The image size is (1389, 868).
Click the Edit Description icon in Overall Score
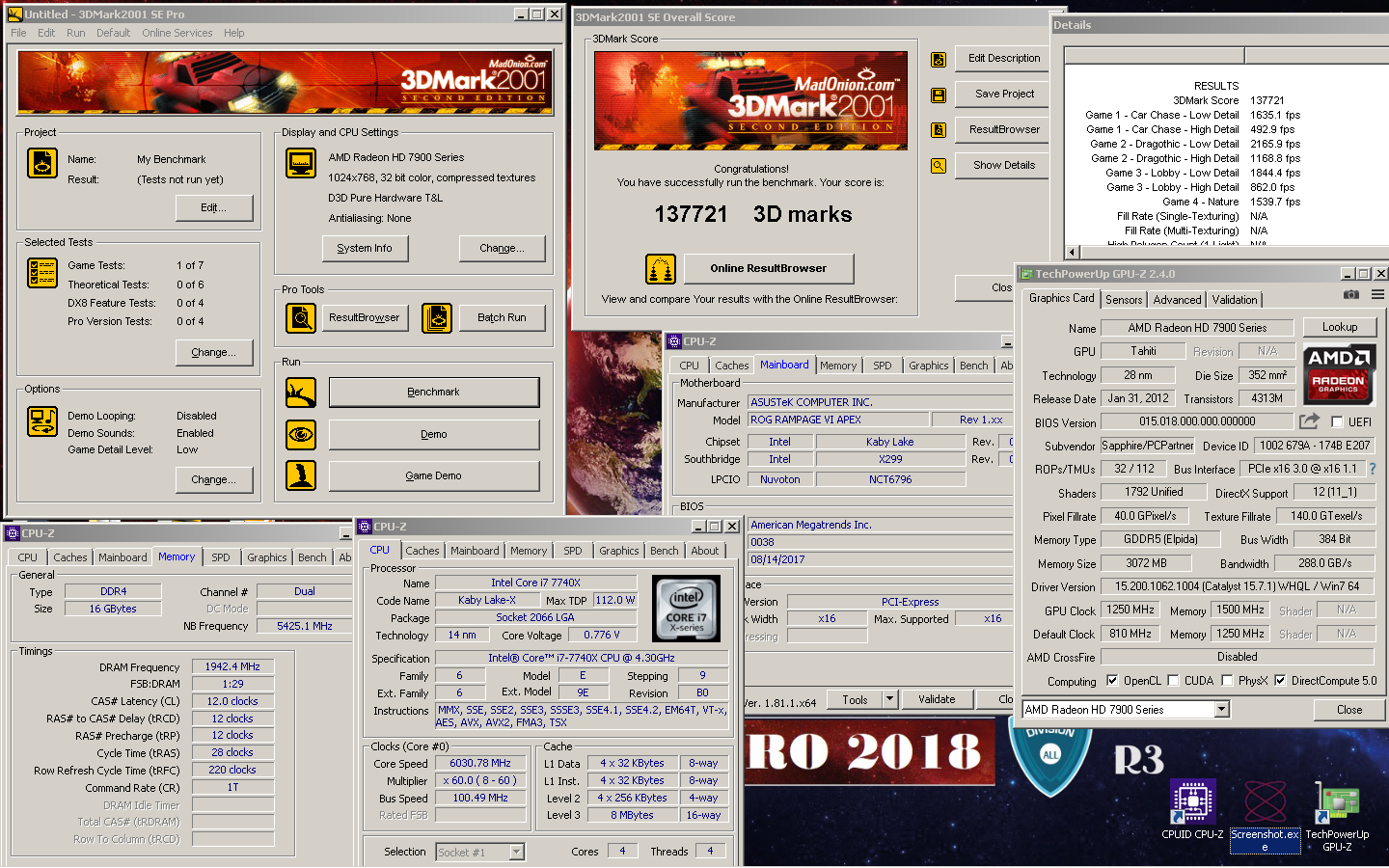point(938,60)
